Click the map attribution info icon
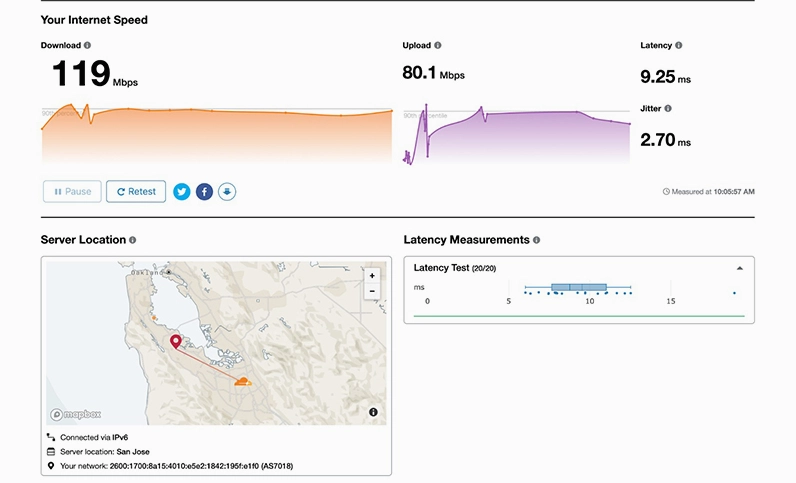The width and height of the screenshot is (796, 483). coord(373,412)
